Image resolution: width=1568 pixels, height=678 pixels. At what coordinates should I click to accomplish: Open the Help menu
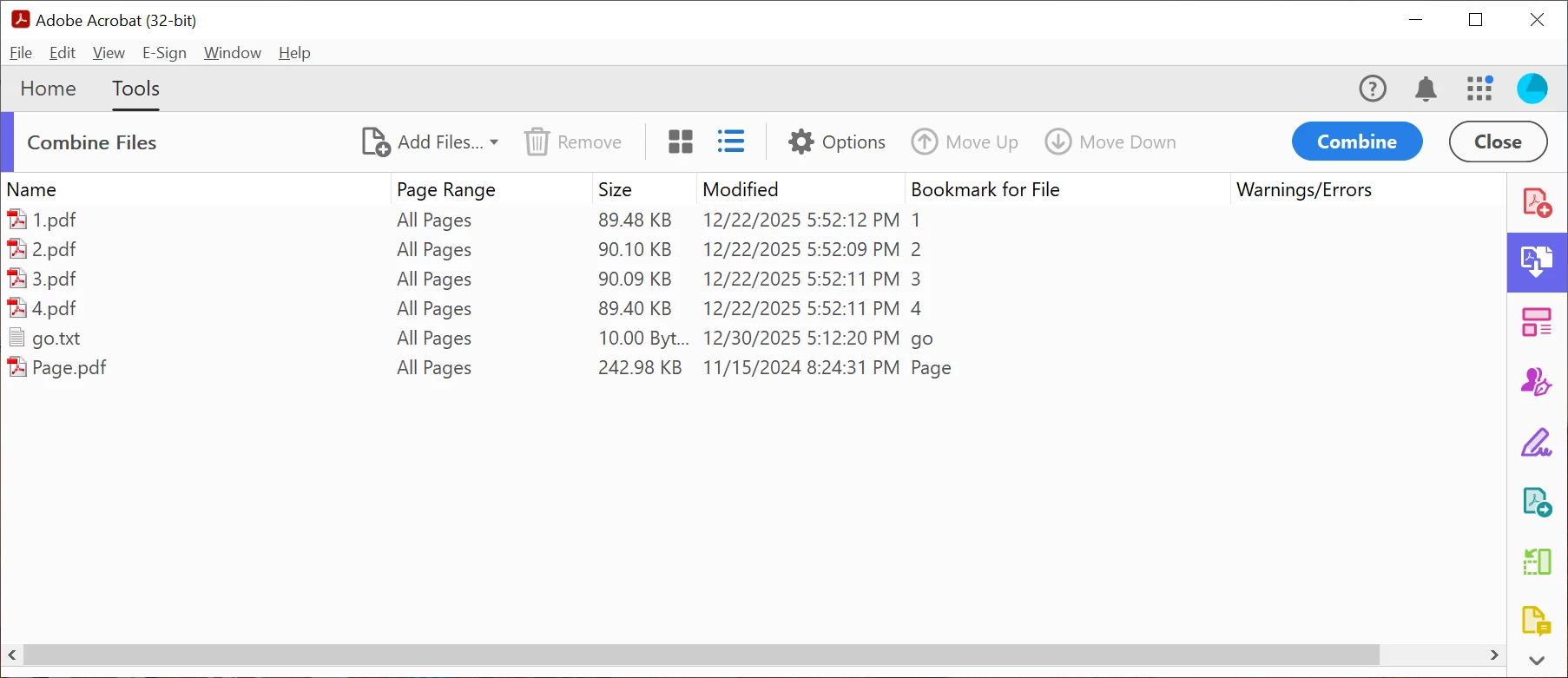294,53
